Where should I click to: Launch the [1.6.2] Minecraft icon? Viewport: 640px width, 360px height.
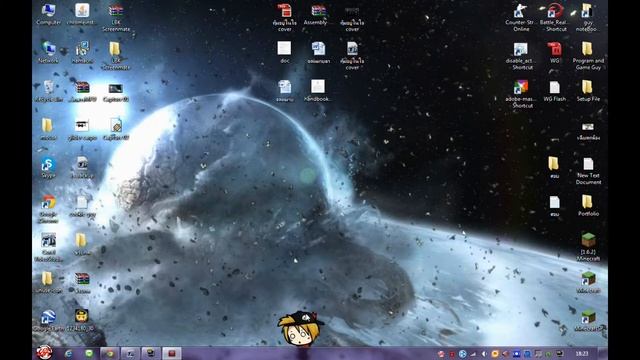pos(588,246)
